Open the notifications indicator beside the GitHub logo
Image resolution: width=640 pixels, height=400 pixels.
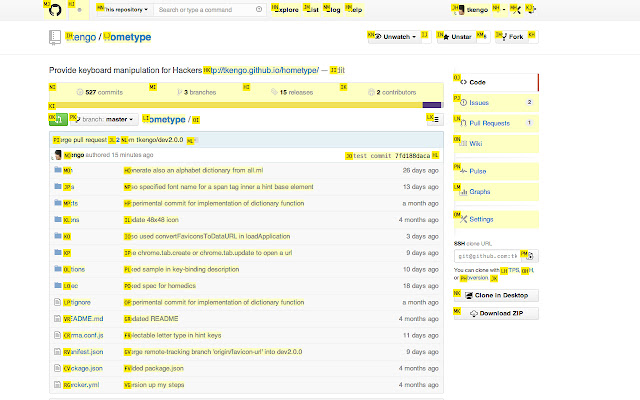click(x=79, y=10)
